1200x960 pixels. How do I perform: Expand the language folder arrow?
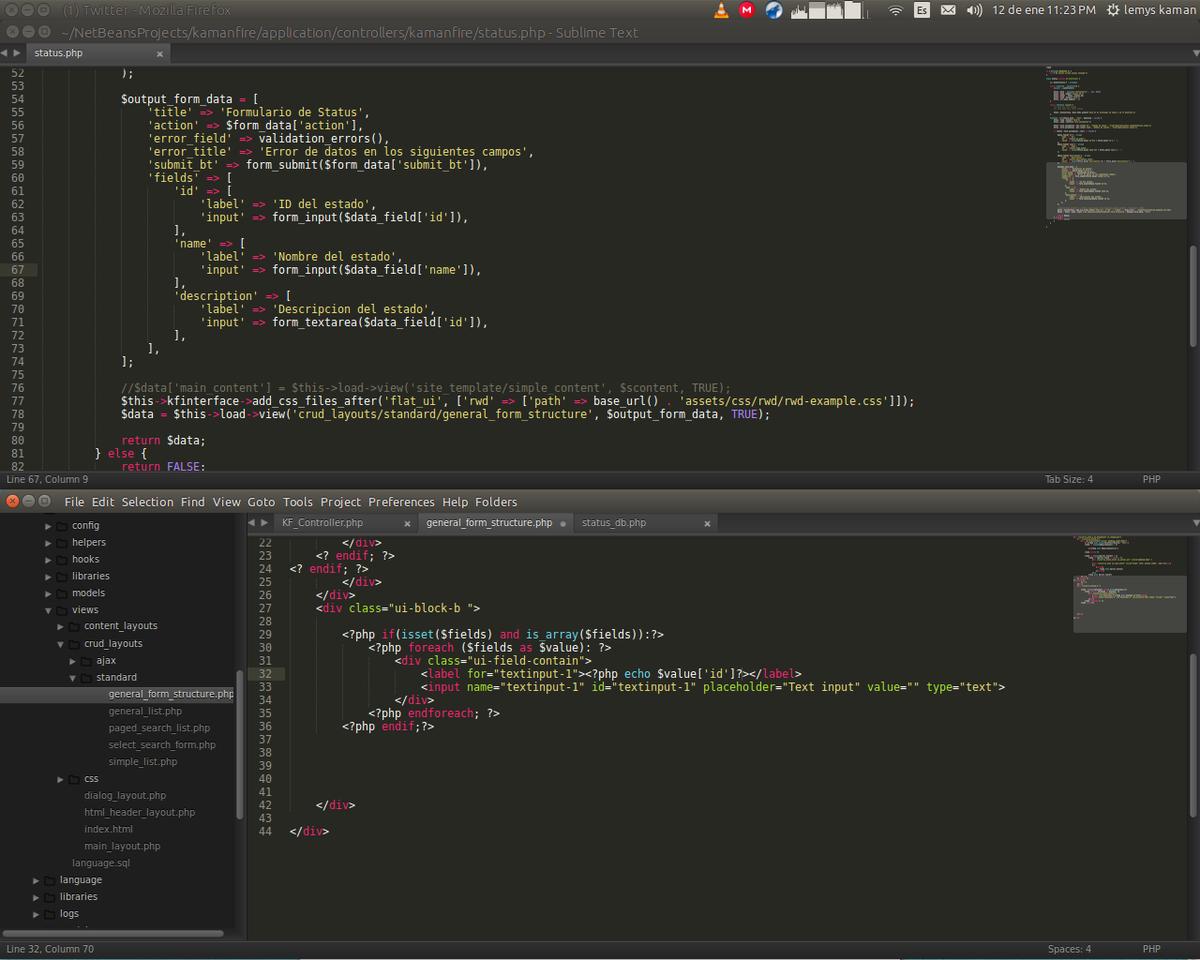36,880
